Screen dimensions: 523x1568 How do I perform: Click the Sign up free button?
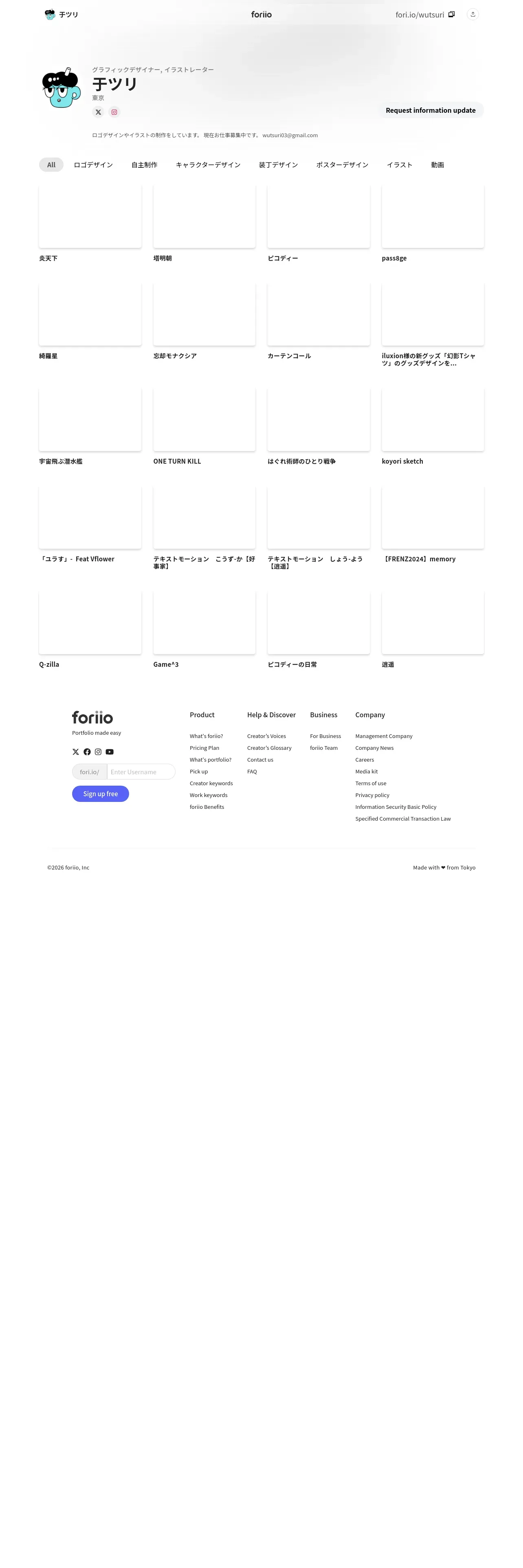[101, 794]
